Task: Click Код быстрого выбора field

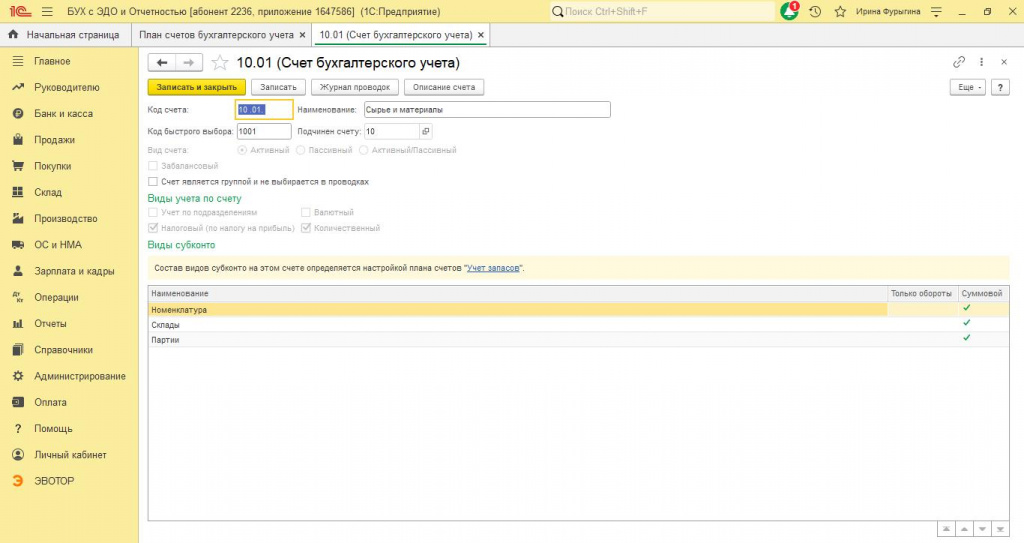Action: [x=264, y=131]
